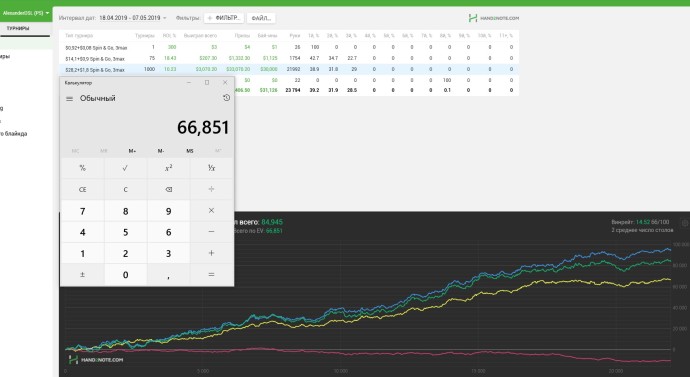The height and width of the screenshot is (377, 690).
Task: Click calculator digit 3
Action: click(x=169, y=253)
